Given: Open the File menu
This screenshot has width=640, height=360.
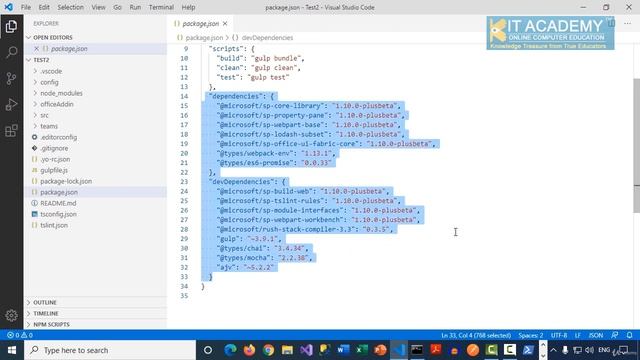Looking at the screenshot, I should point(26,7).
